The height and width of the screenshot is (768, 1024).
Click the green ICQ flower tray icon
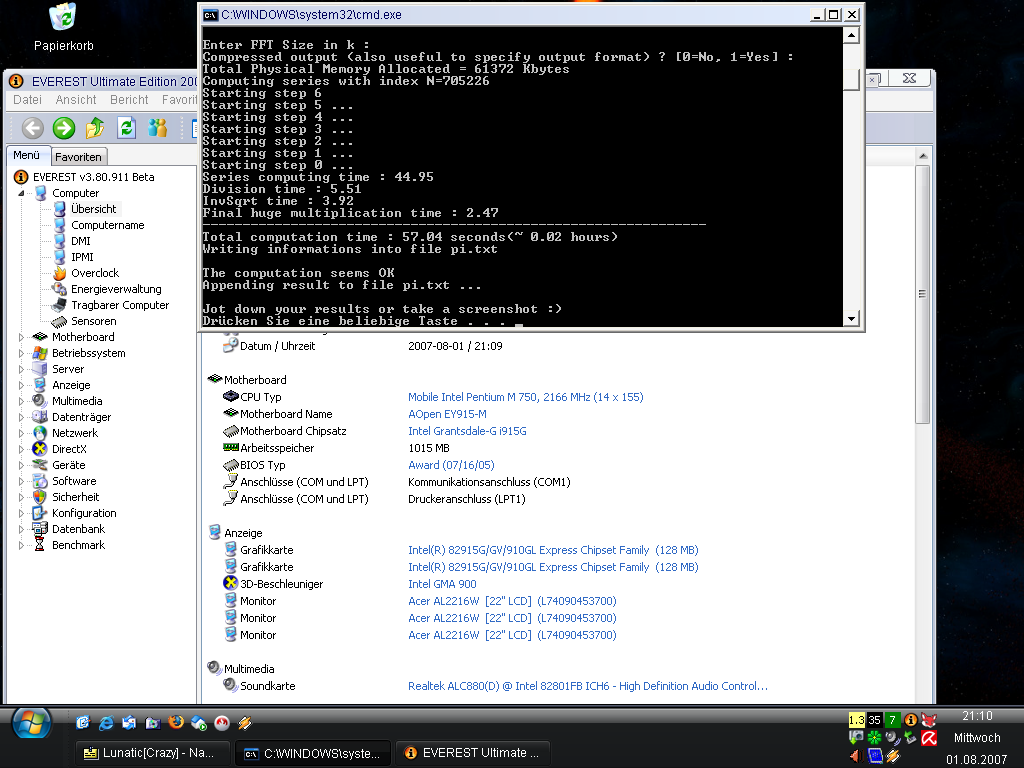[x=874, y=738]
